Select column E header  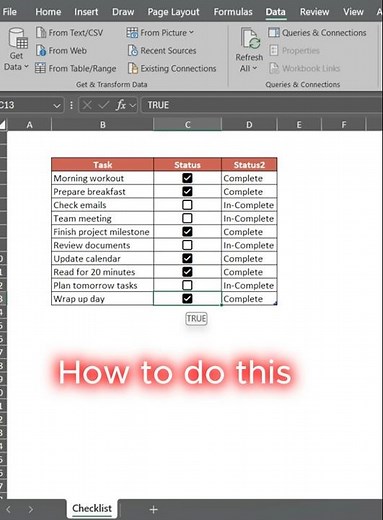(x=299, y=125)
